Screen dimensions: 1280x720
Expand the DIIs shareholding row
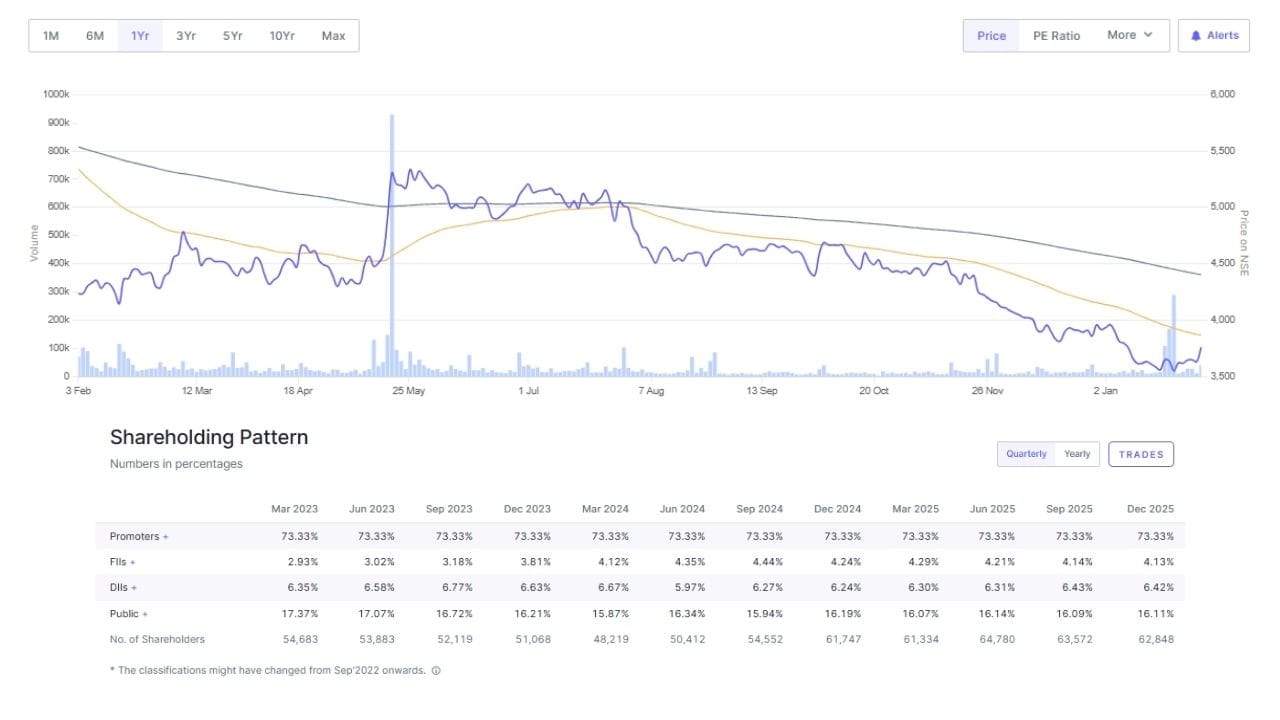[x=133, y=588]
